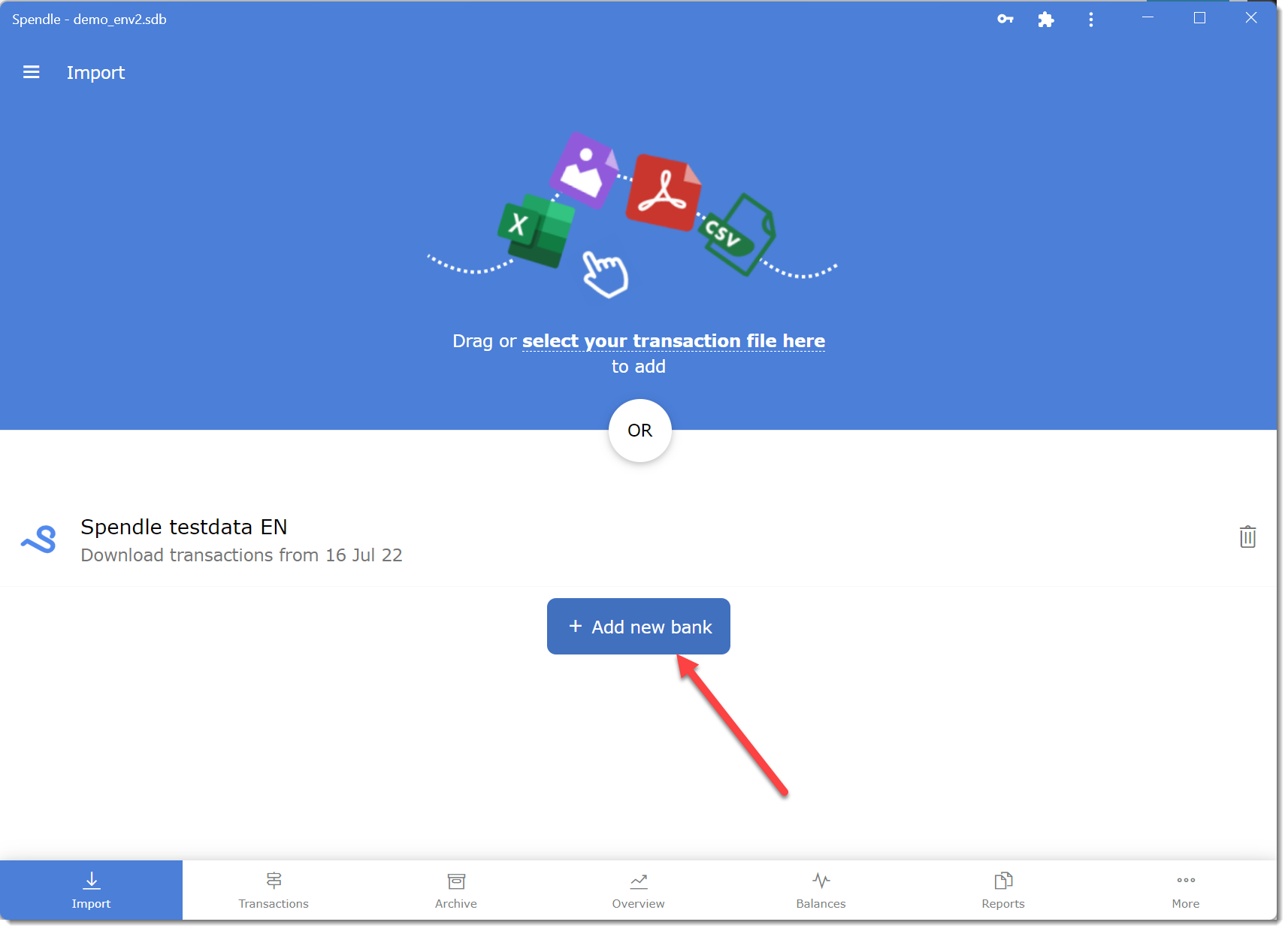Minimize the Spendle window
This screenshot has height=931, width=1288.
point(1147,18)
